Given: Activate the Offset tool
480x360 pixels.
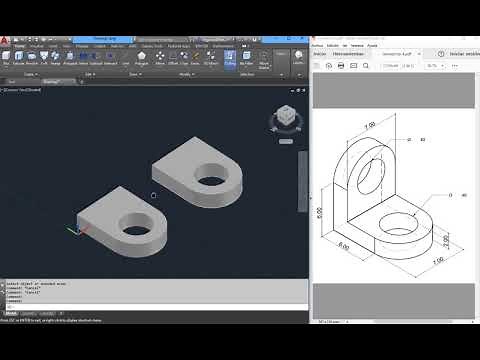Looking at the screenshot, I should (173, 57).
